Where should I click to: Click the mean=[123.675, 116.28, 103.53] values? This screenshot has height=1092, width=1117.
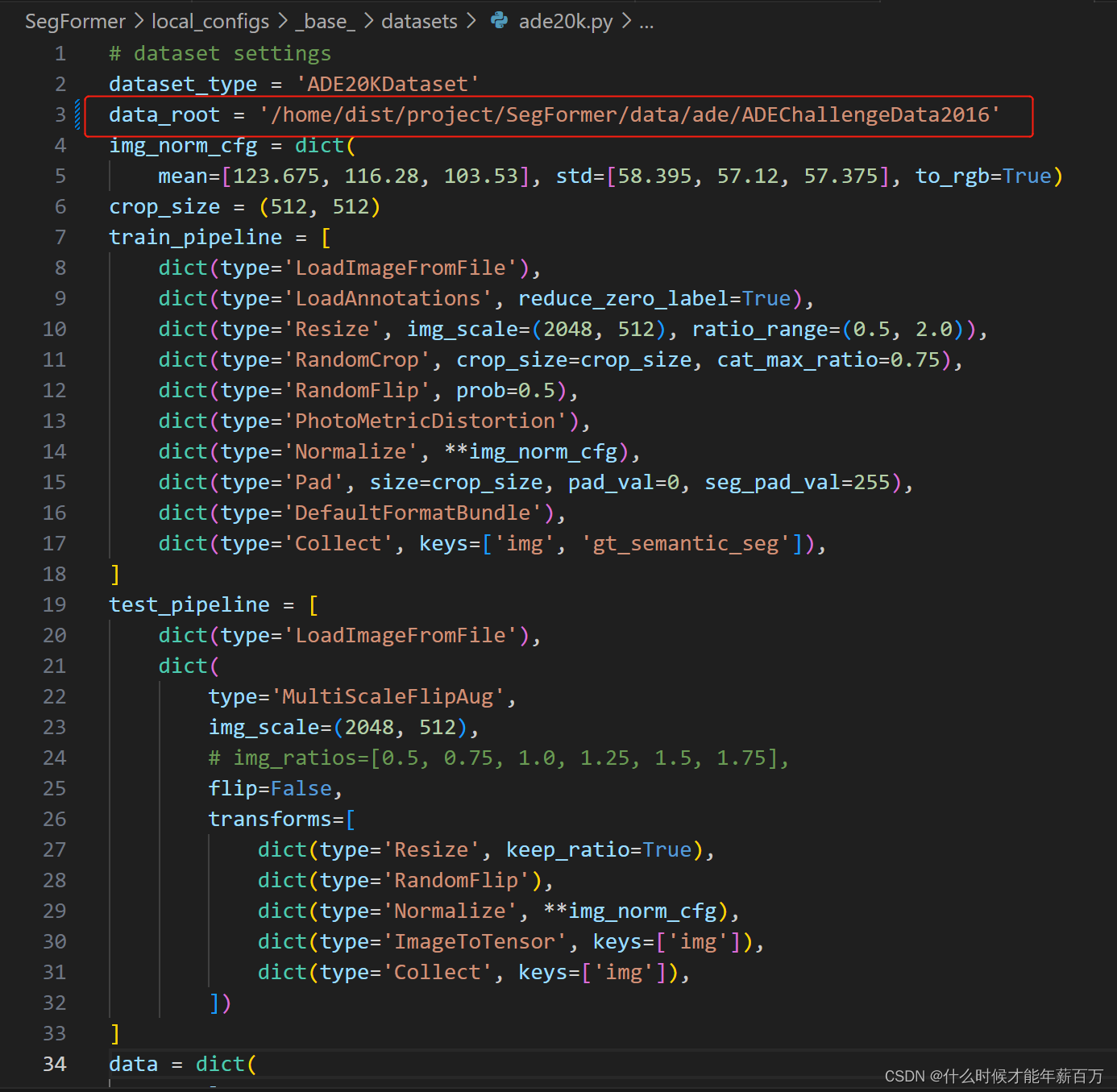[x=344, y=176]
